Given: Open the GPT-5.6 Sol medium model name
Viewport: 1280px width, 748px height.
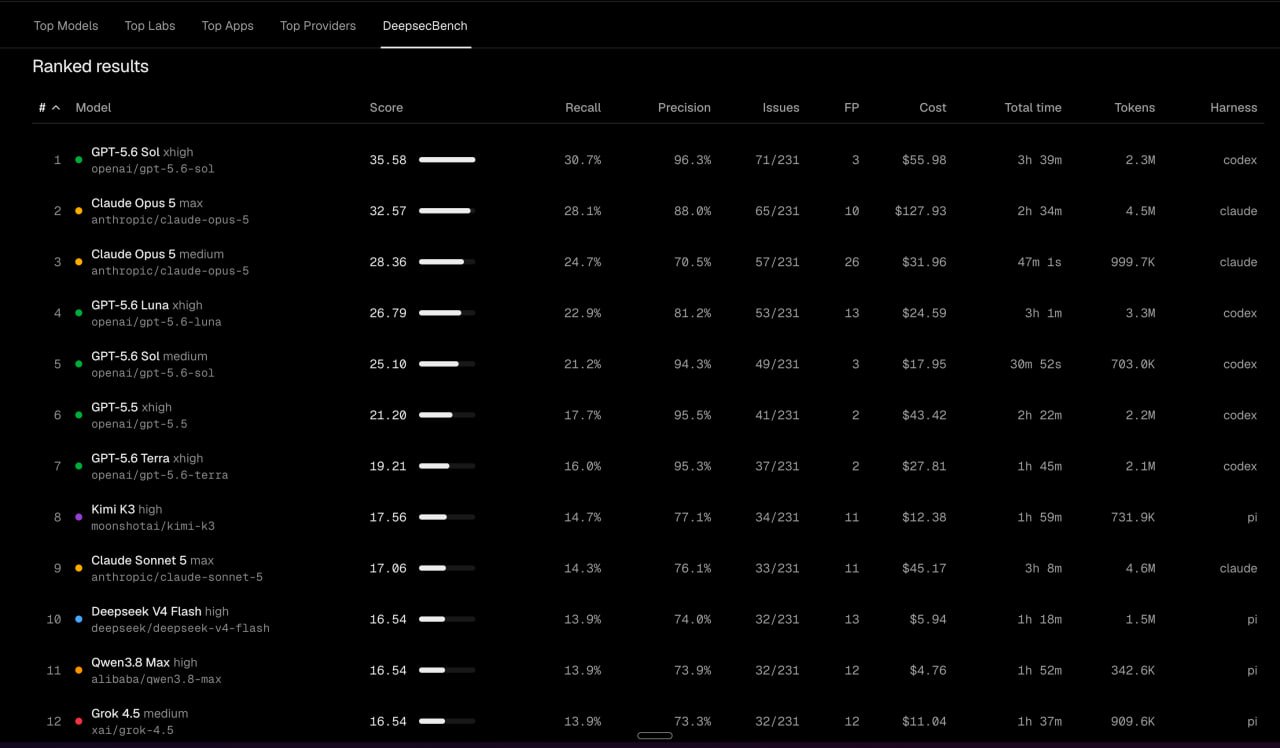Looking at the screenshot, I should [x=149, y=356].
